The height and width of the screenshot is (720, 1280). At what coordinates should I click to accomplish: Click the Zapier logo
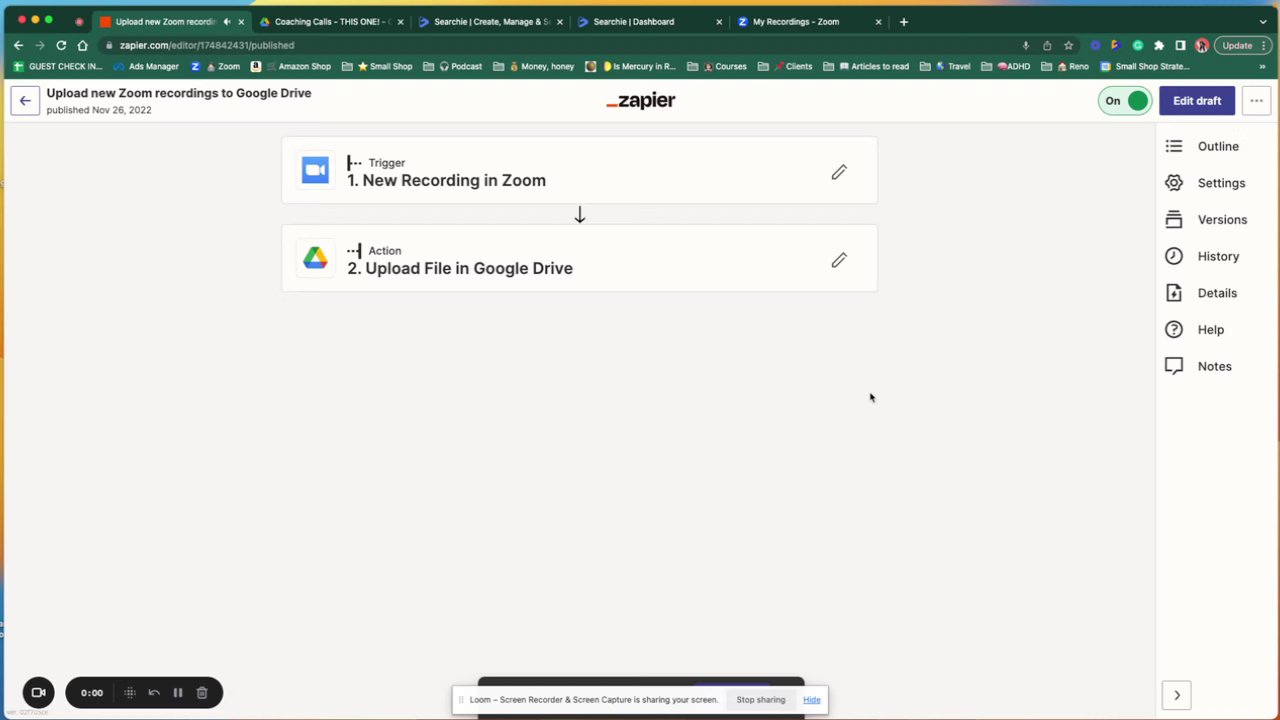640,101
